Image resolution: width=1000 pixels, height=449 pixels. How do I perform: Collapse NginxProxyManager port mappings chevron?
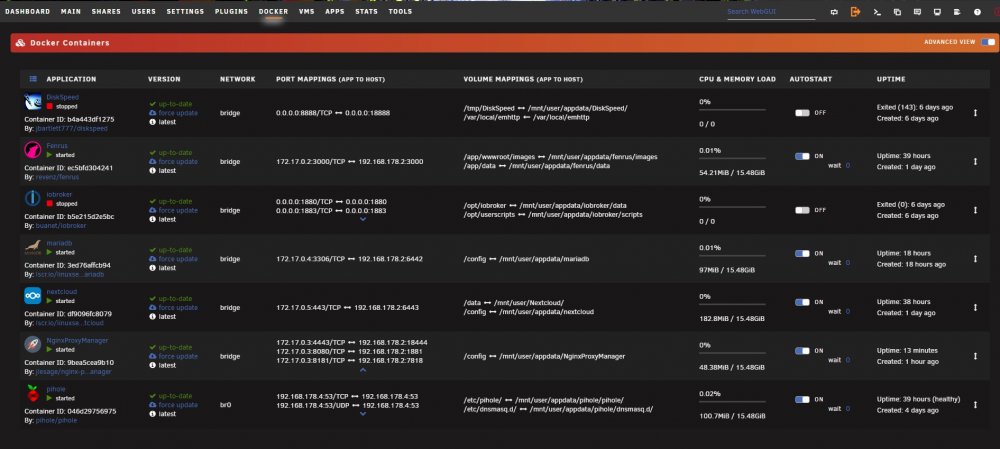point(363,369)
